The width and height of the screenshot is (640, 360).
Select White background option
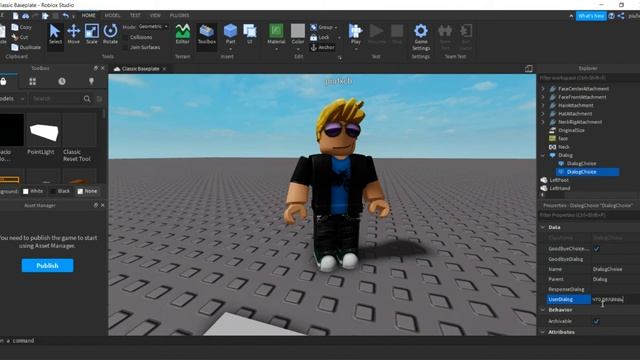pyautogui.click(x=33, y=191)
